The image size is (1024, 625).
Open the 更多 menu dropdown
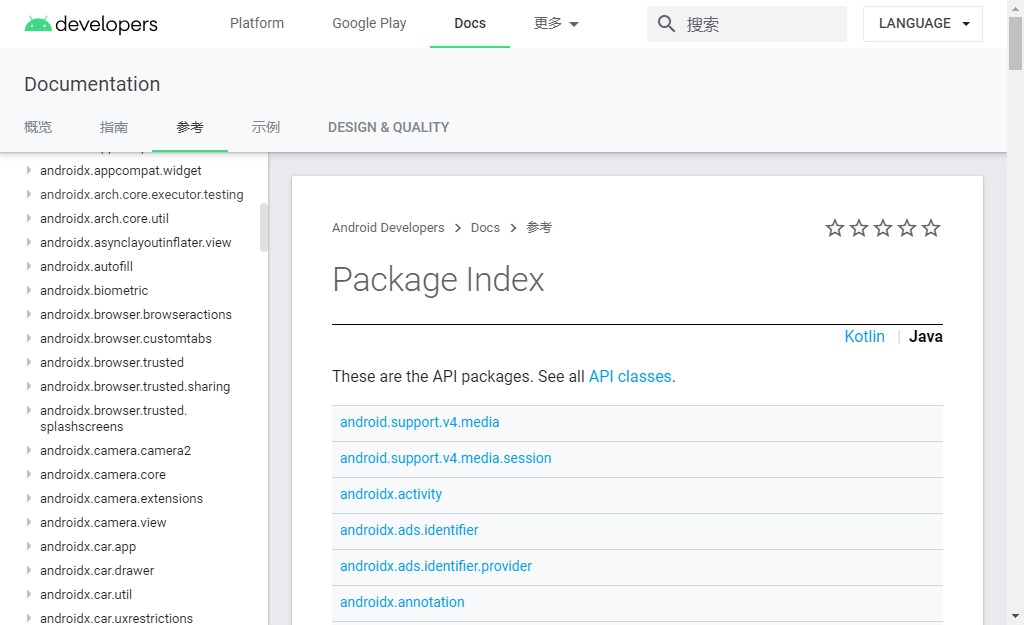556,24
